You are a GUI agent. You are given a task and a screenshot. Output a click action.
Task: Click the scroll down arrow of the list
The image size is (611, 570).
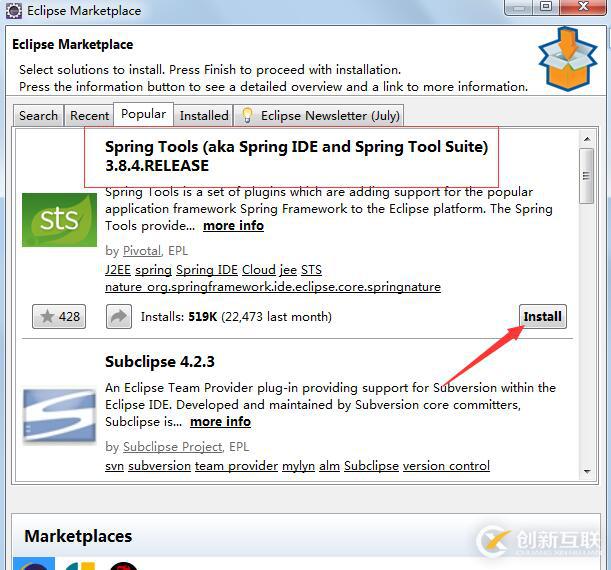click(587, 472)
